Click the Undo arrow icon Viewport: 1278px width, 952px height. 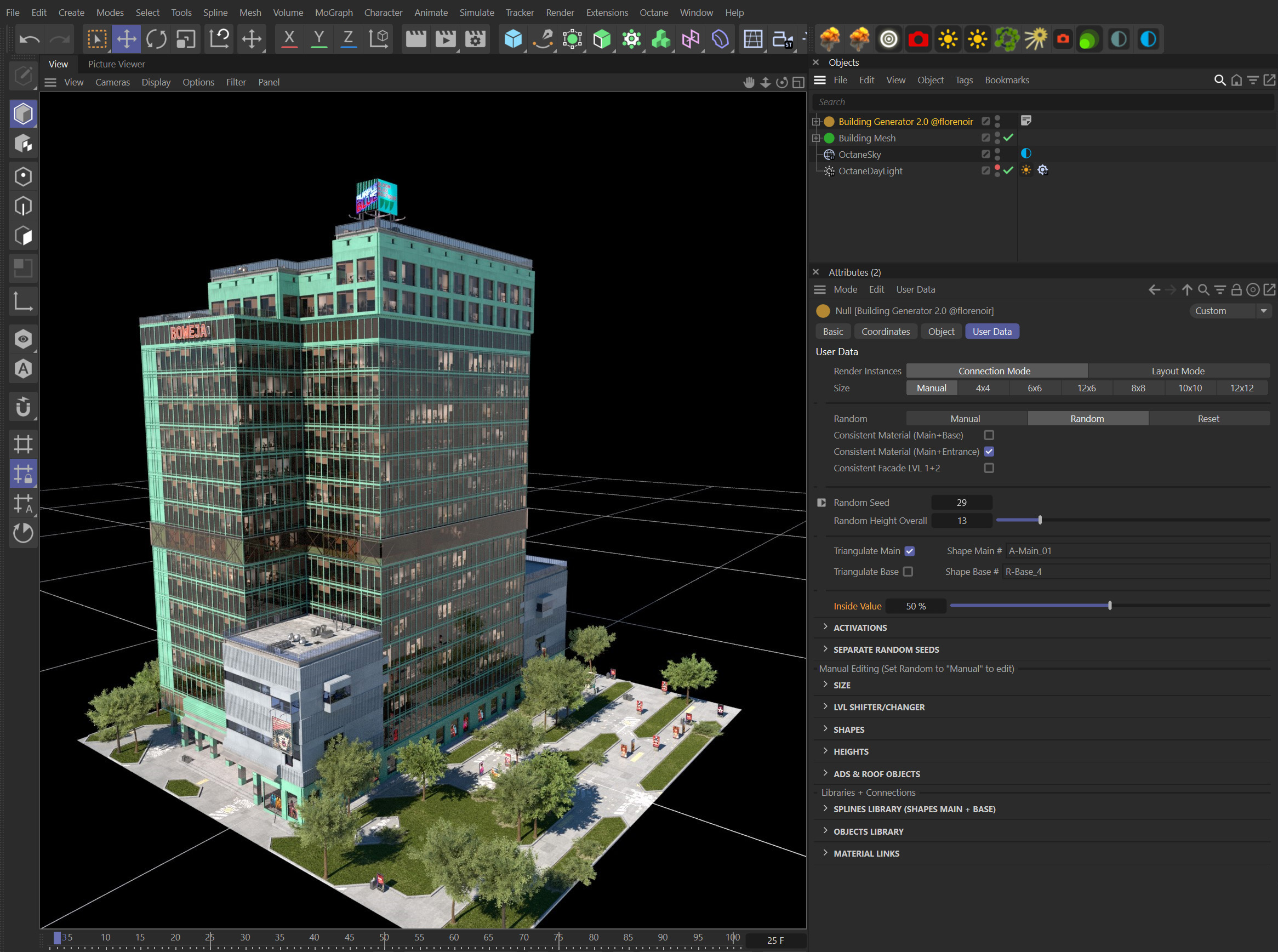coord(30,38)
